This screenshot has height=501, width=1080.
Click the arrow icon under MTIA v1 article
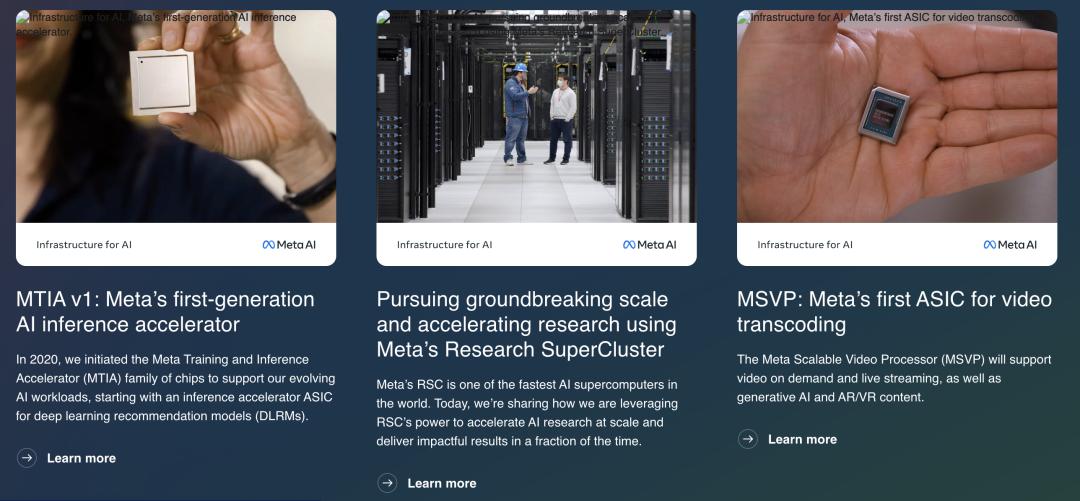(26, 458)
